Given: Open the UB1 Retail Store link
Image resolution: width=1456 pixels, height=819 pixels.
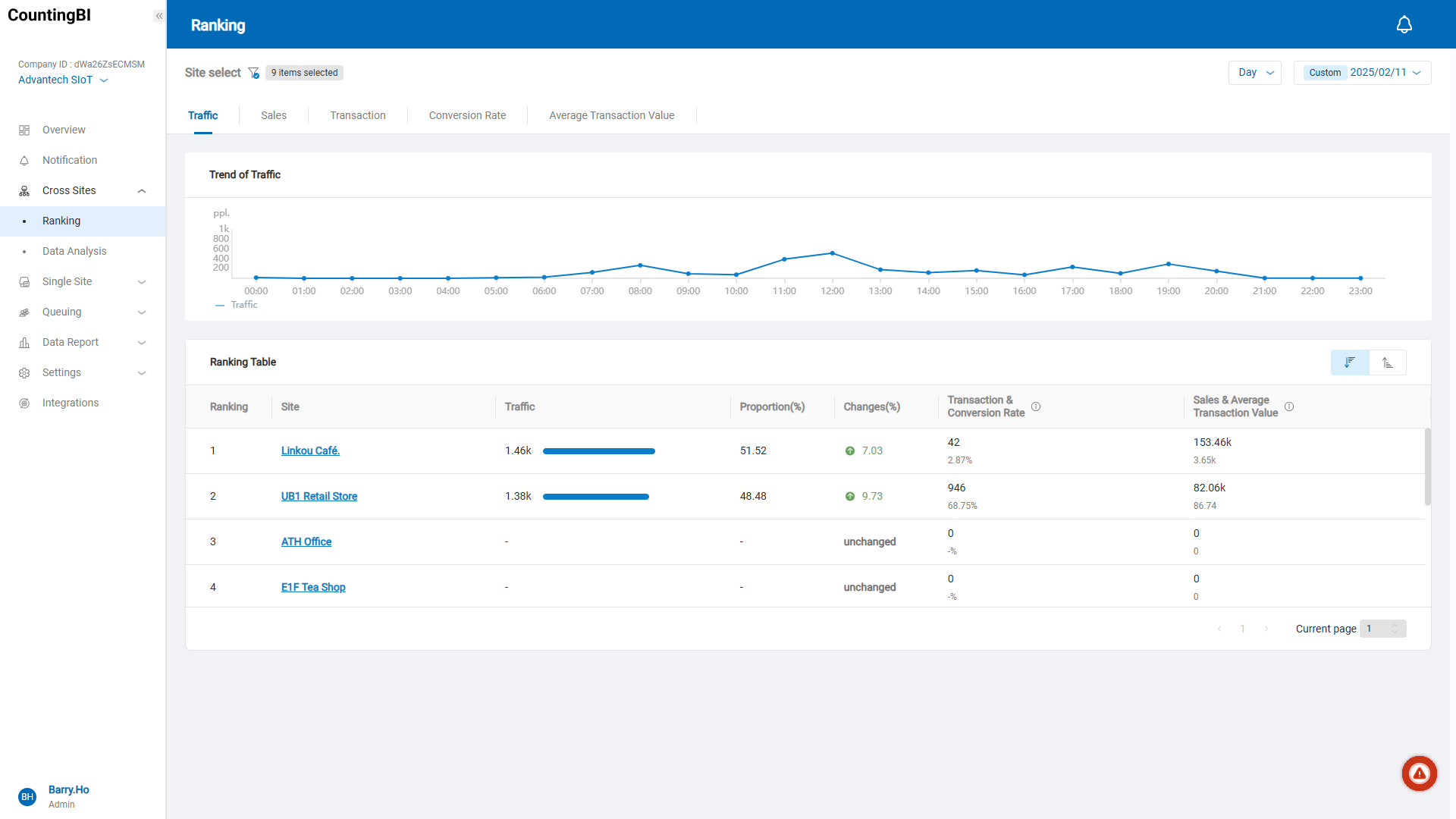Looking at the screenshot, I should (x=318, y=496).
